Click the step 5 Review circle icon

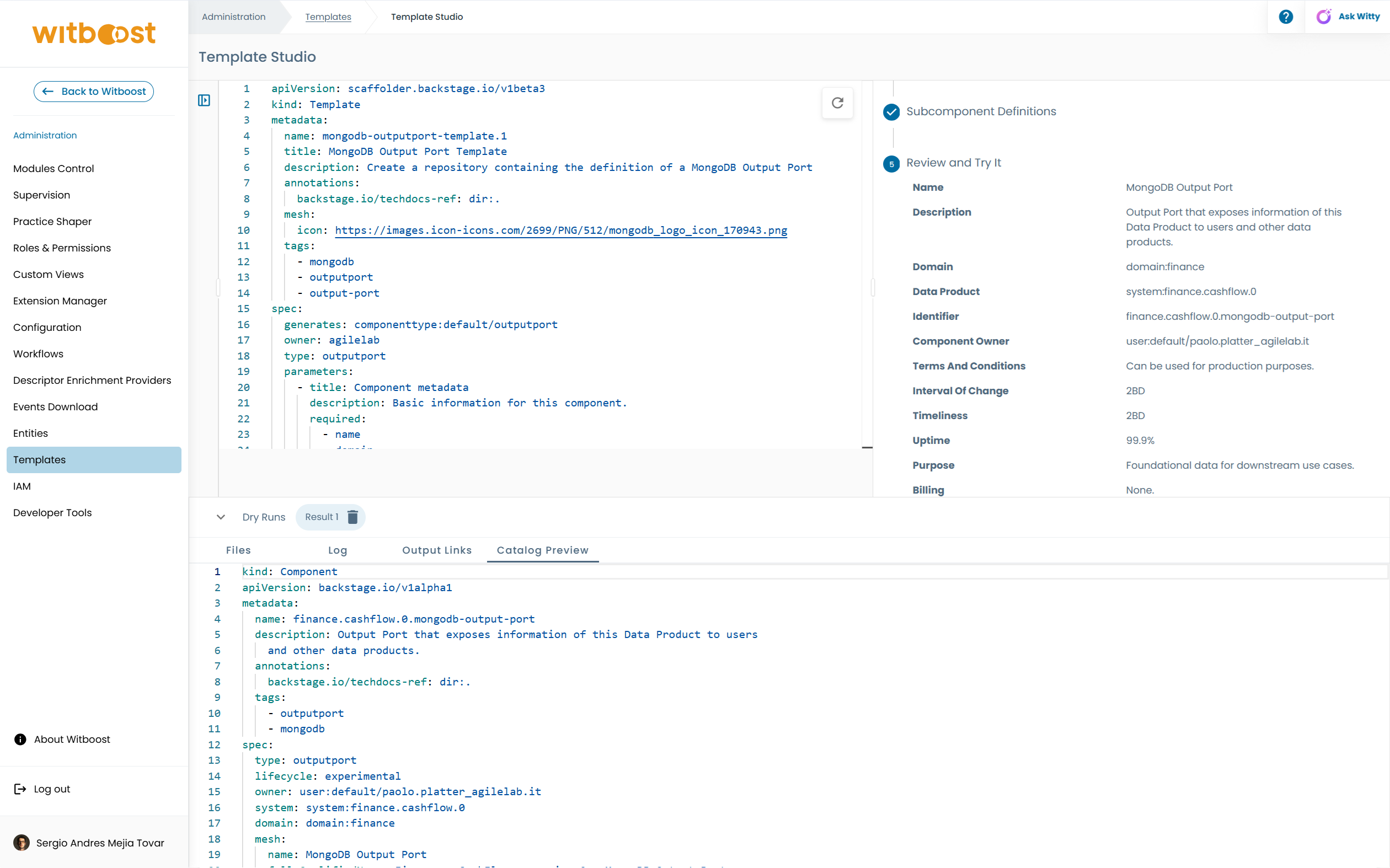tap(891, 164)
